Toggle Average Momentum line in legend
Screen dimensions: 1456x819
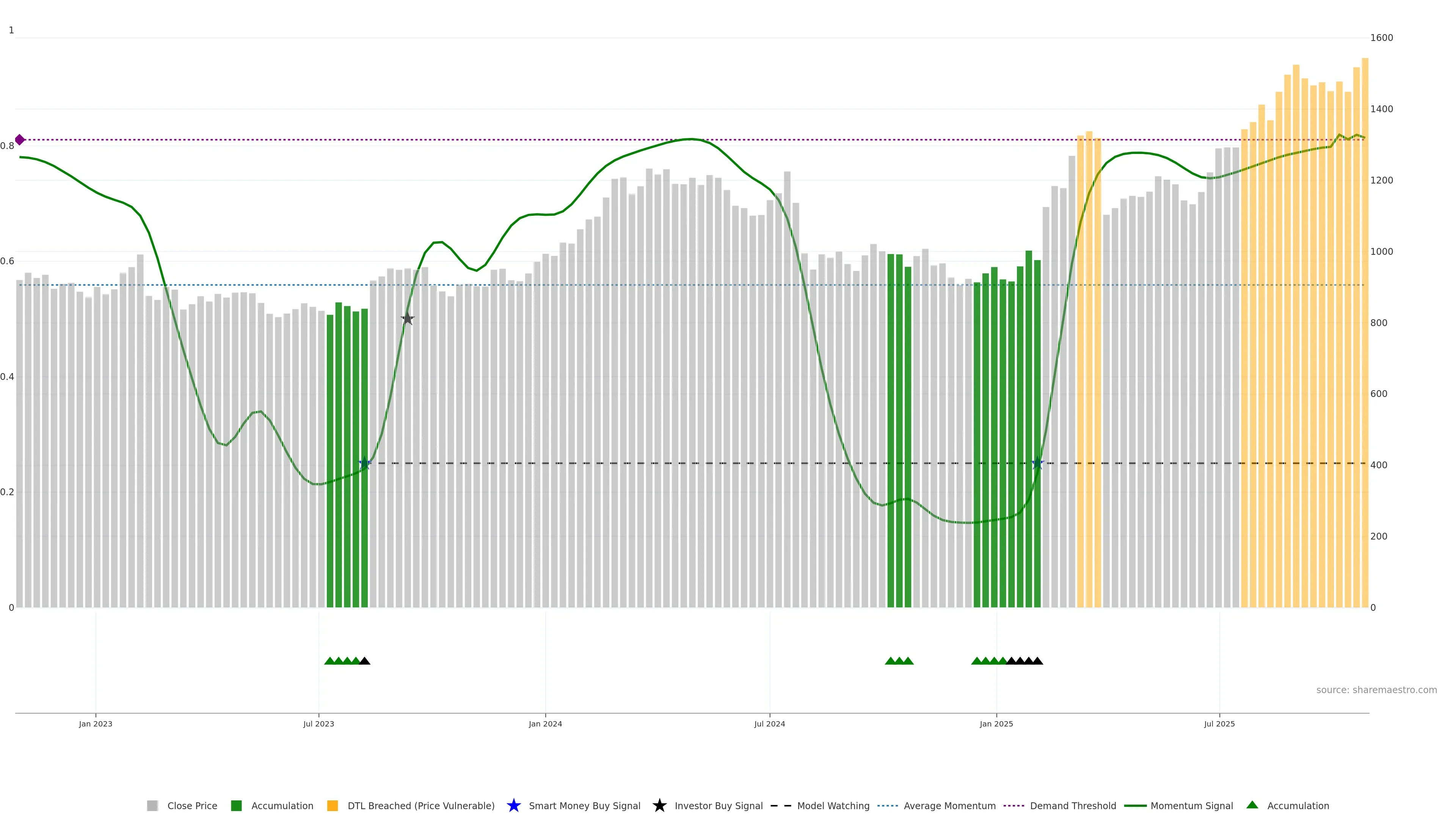click(949, 805)
